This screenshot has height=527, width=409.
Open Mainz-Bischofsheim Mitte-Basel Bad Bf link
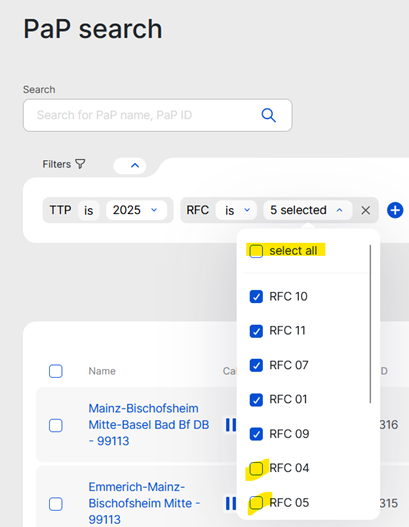click(149, 424)
